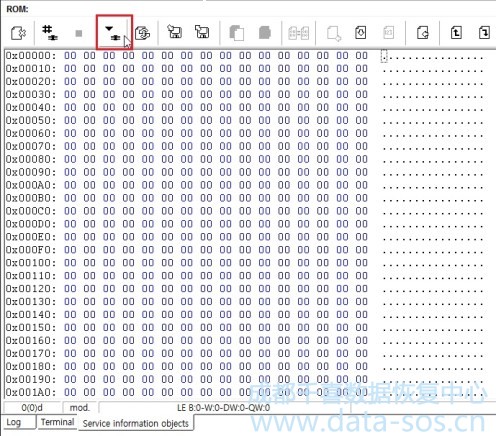Click the address label 0x000D0:
The height and width of the screenshot is (436, 496).
[31, 224]
